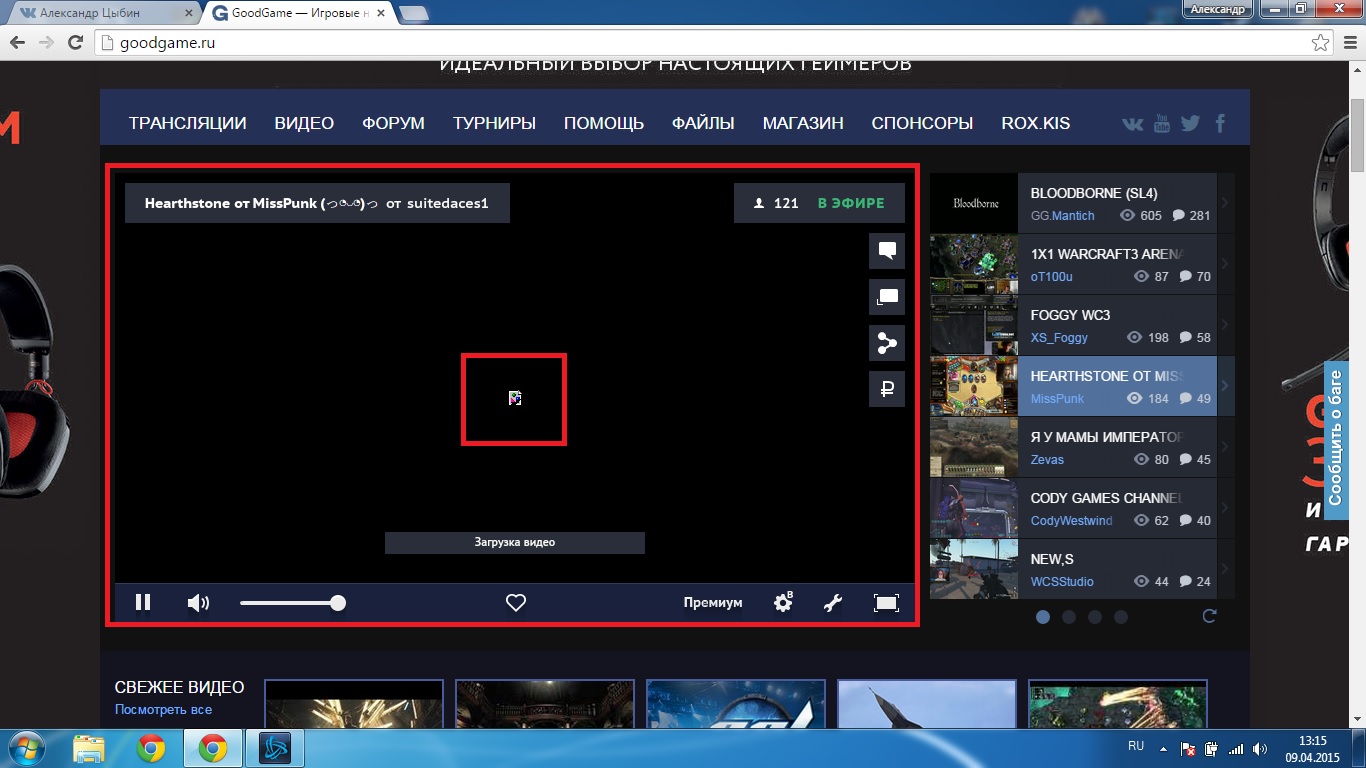
Task: Open the Twitter social icon
Action: (x=1190, y=124)
